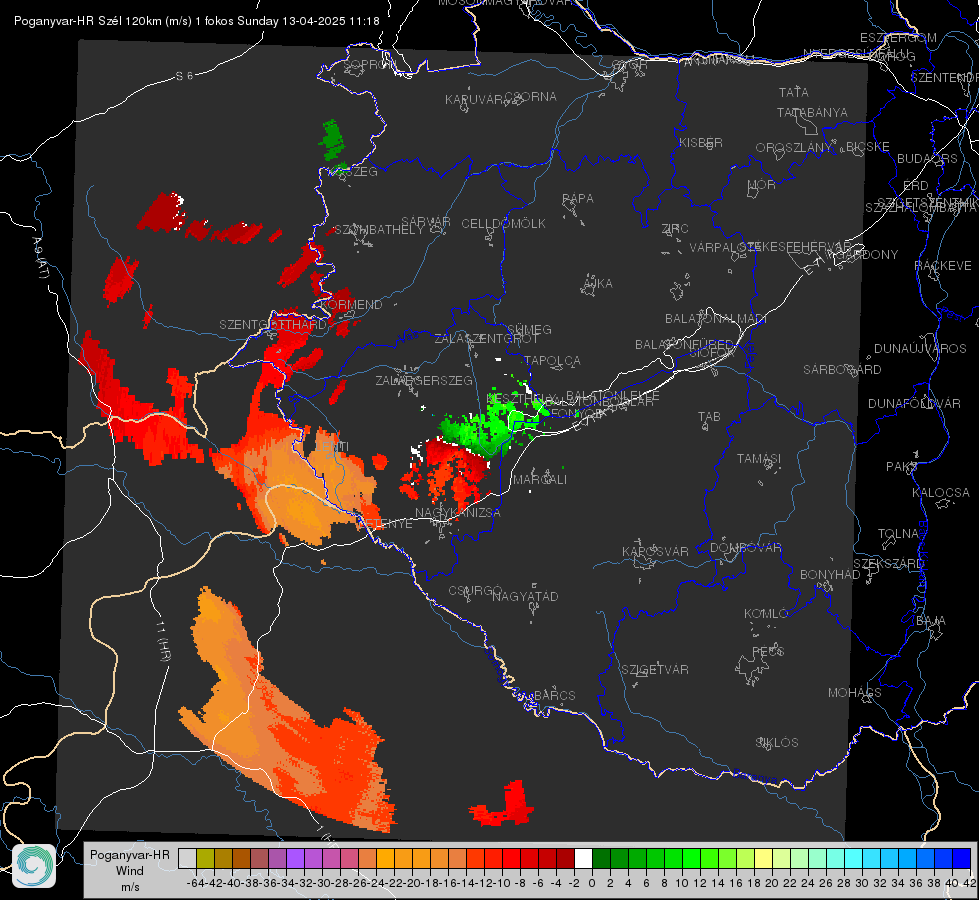Click the RÁCKEVE city label
Viewport: 979px width, 900px height.
coord(943,266)
